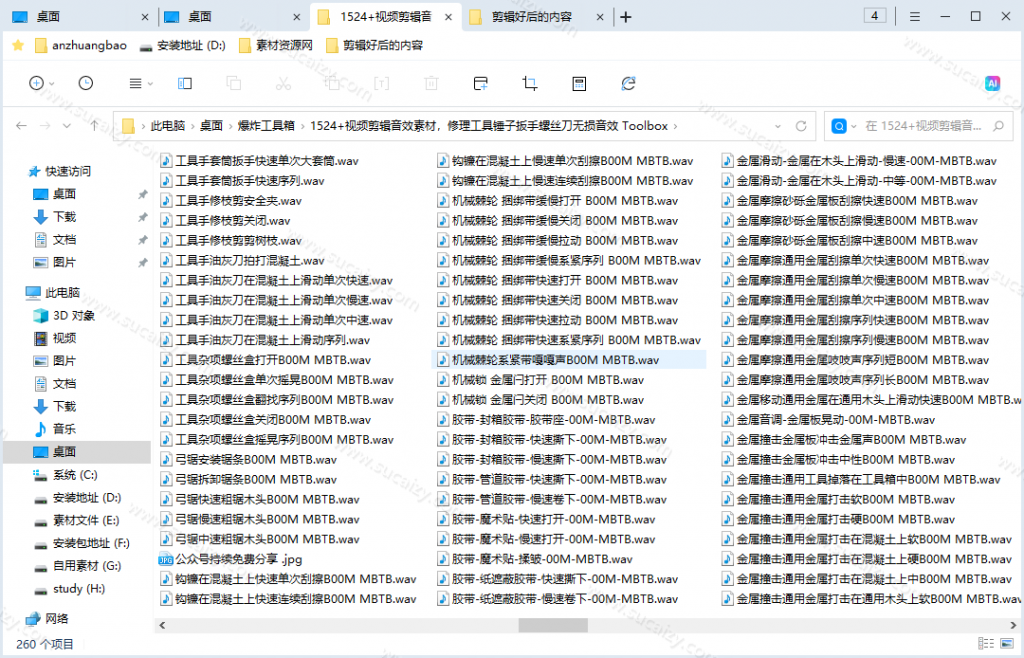Click the new item plus icon in toolbar
Screen dimensions: 1024x658
pos(37,83)
